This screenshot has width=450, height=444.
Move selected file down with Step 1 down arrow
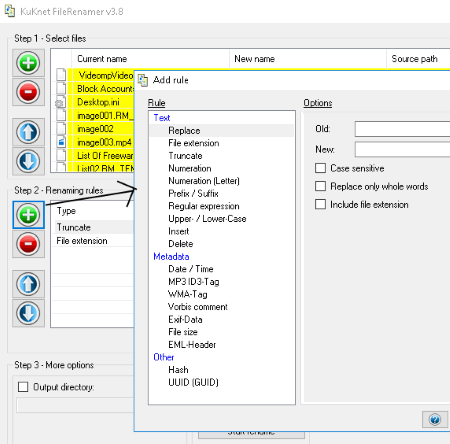pyautogui.click(x=28, y=161)
